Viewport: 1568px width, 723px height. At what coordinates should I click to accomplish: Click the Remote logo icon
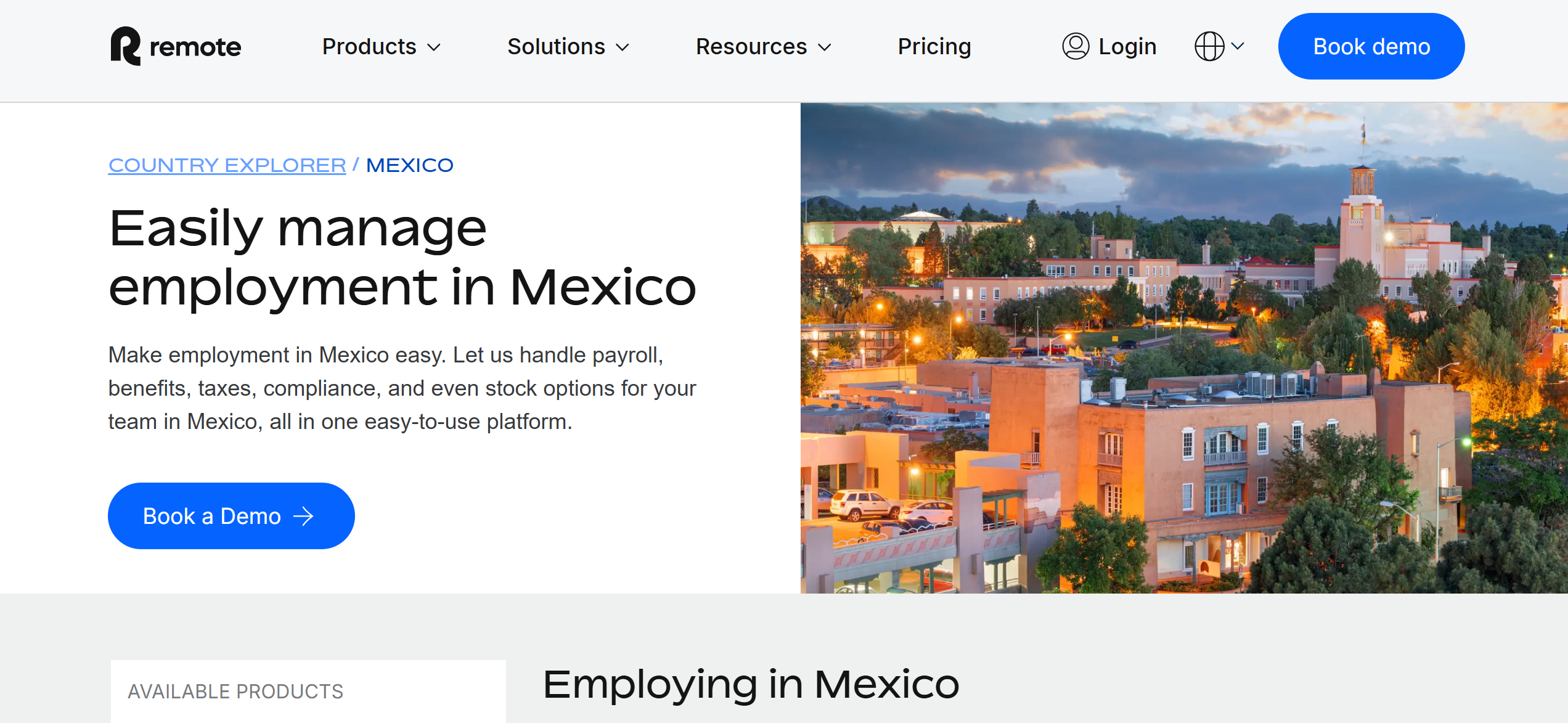(126, 46)
